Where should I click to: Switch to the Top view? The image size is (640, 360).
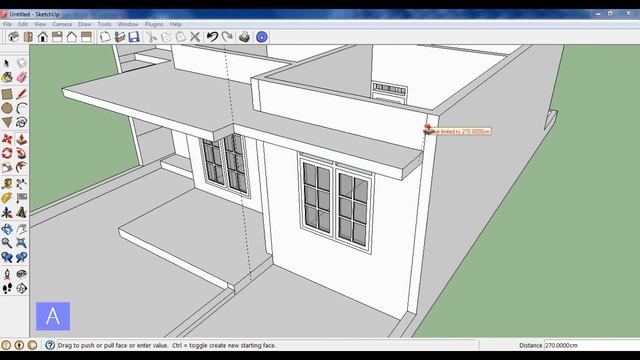tap(28, 37)
